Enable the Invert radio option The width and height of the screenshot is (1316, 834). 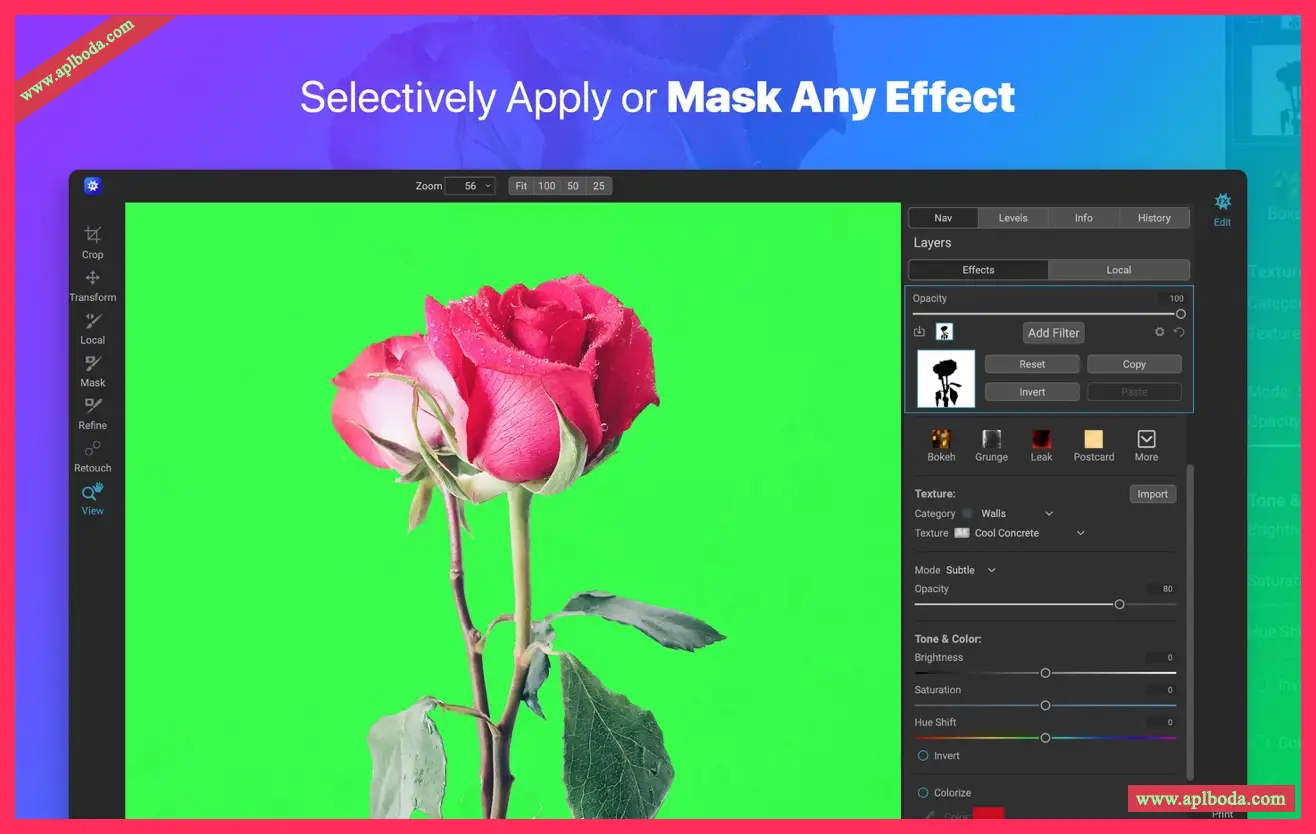pos(923,756)
